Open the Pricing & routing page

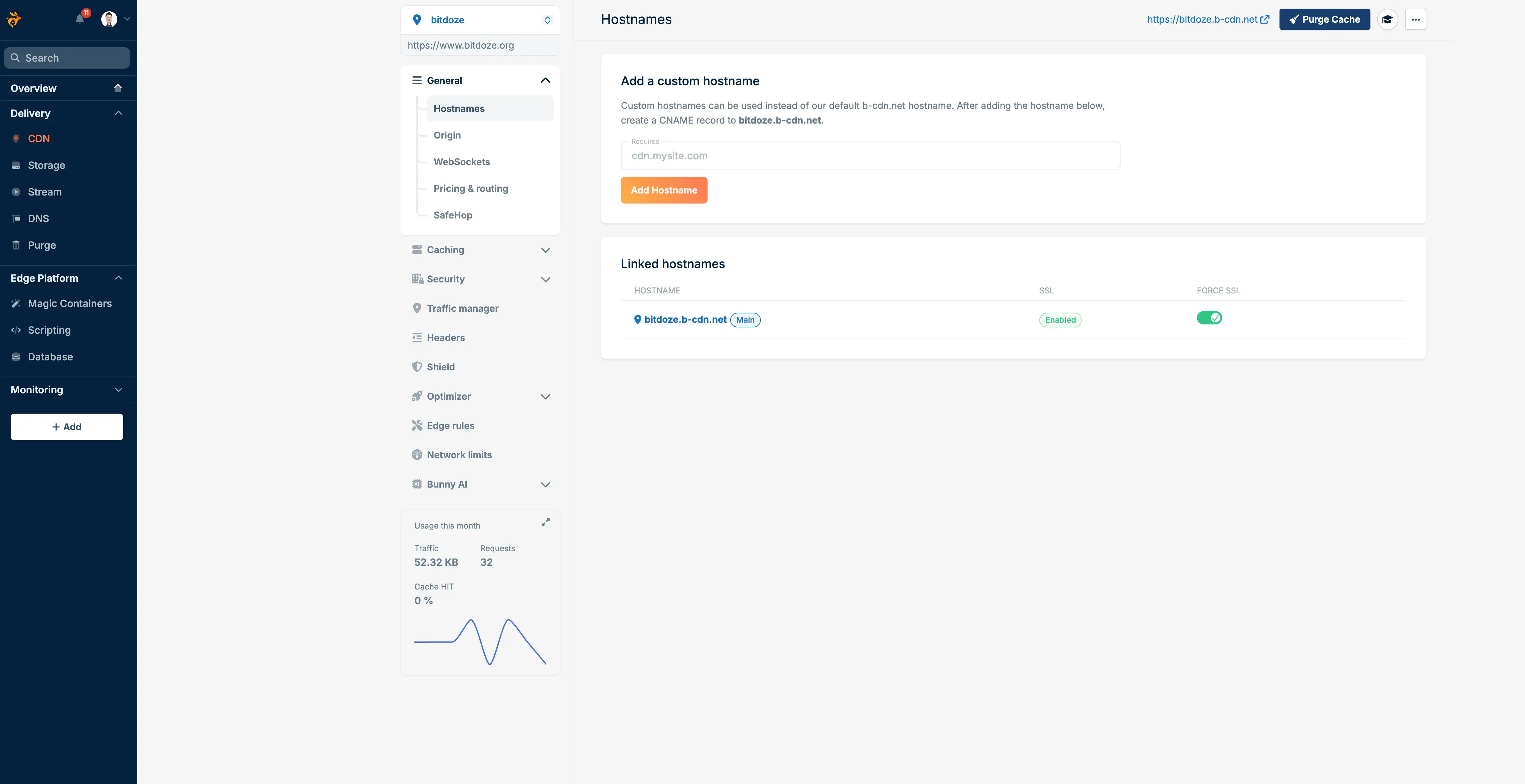point(471,188)
